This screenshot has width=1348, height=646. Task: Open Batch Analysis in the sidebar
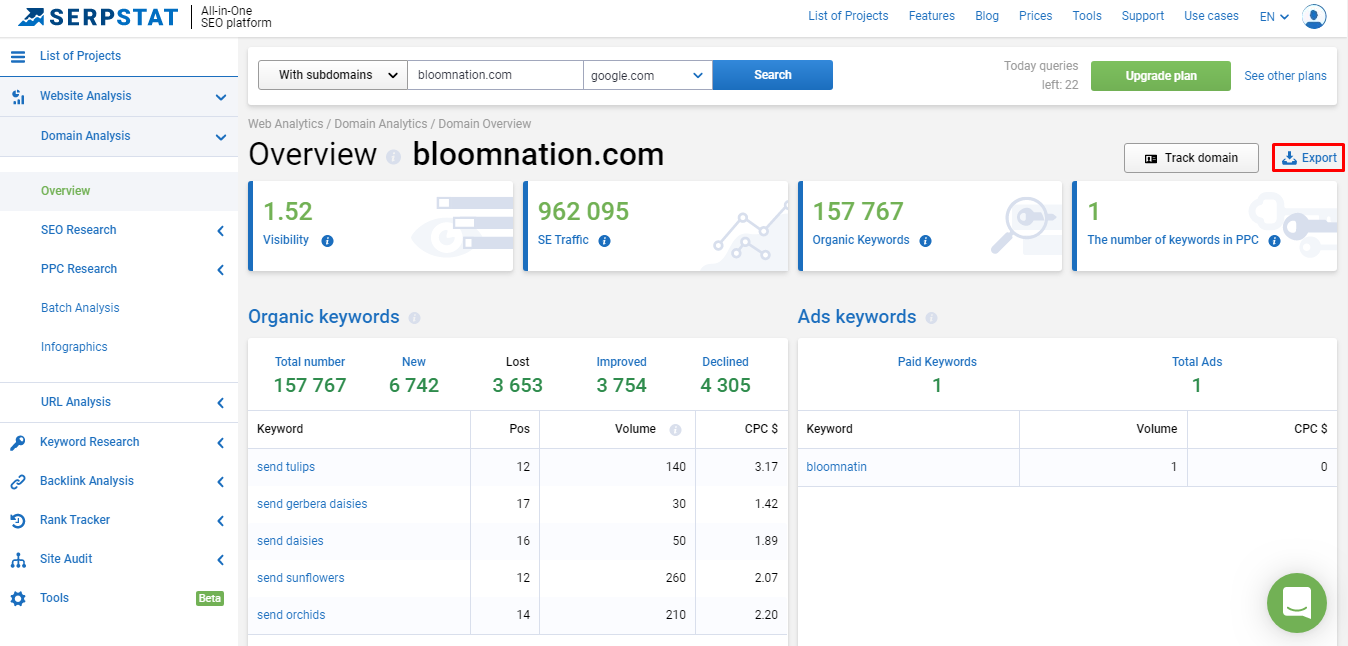pyautogui.click(x=80, y=308)
